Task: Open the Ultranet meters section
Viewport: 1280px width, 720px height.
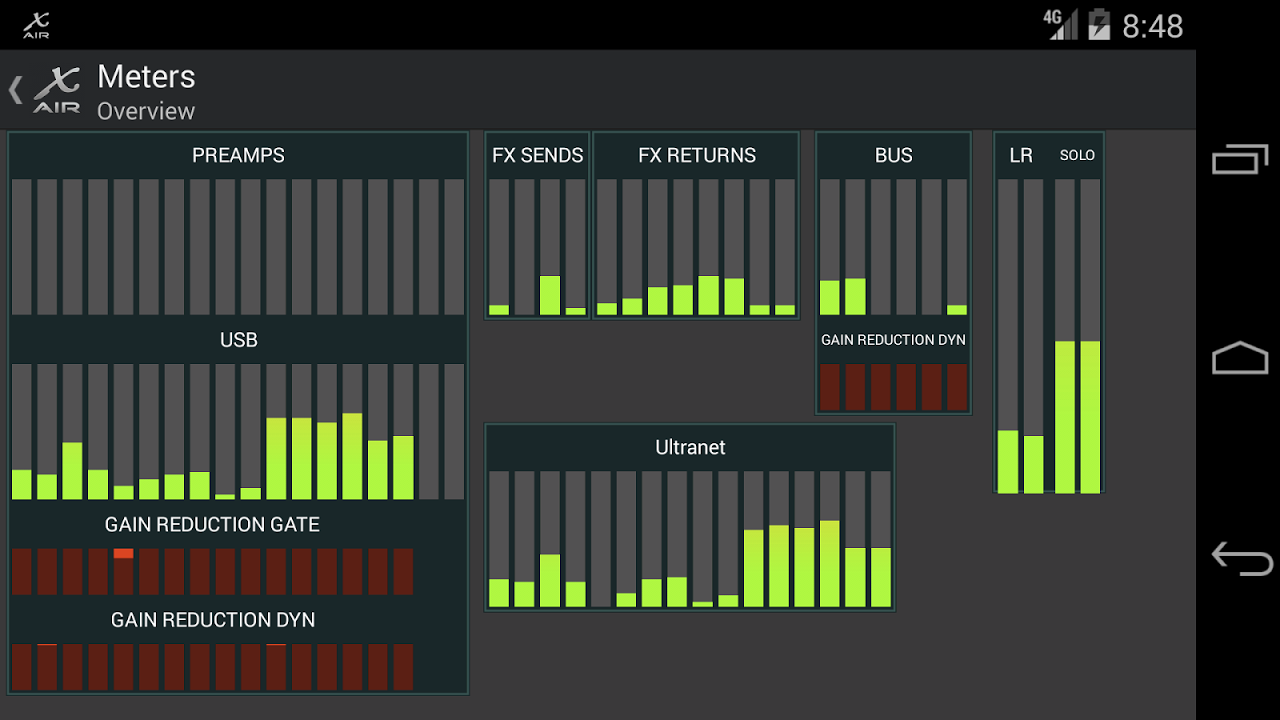Action: coord(689,447)
